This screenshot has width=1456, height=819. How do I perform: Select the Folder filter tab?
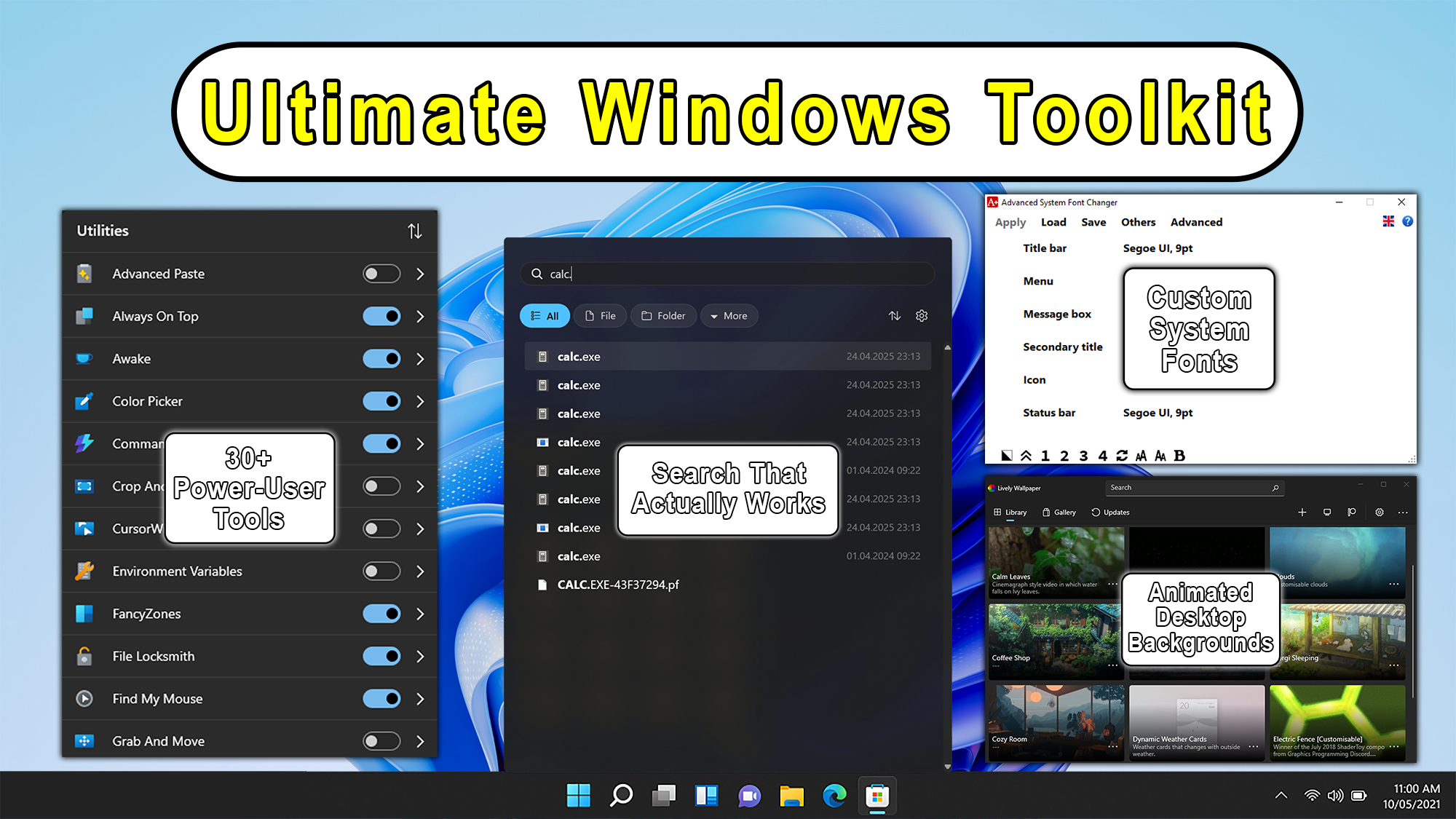pos(663,316)
